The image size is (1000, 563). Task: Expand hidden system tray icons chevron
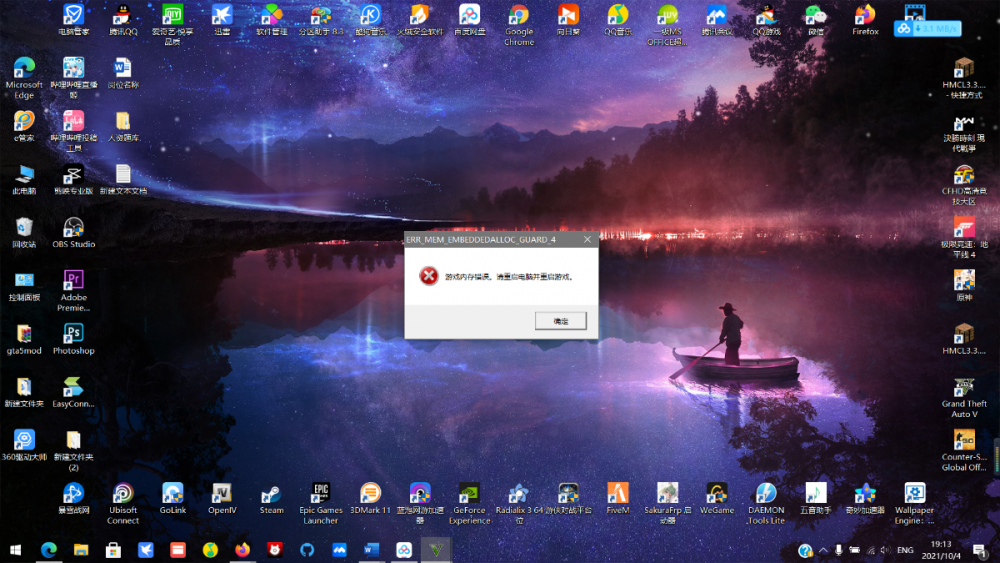pyautogui.click(x=822, y=550)
